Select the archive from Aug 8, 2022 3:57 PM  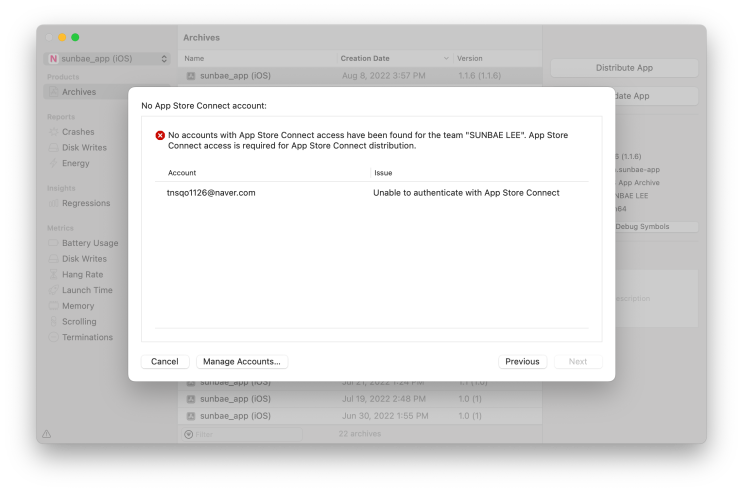point(360,76)
